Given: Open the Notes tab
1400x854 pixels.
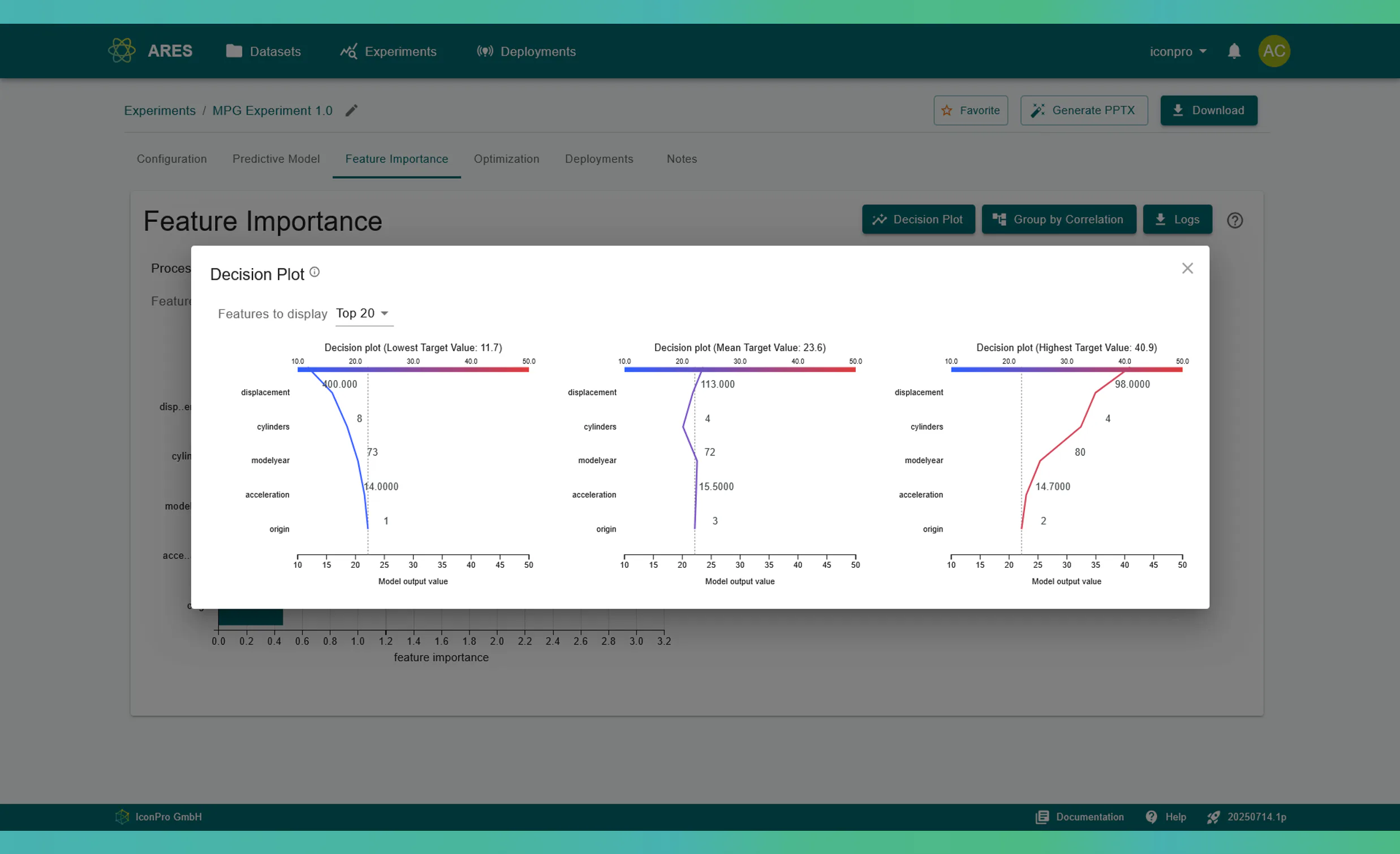Looking at the screenshot, I should tap(681, 159).
